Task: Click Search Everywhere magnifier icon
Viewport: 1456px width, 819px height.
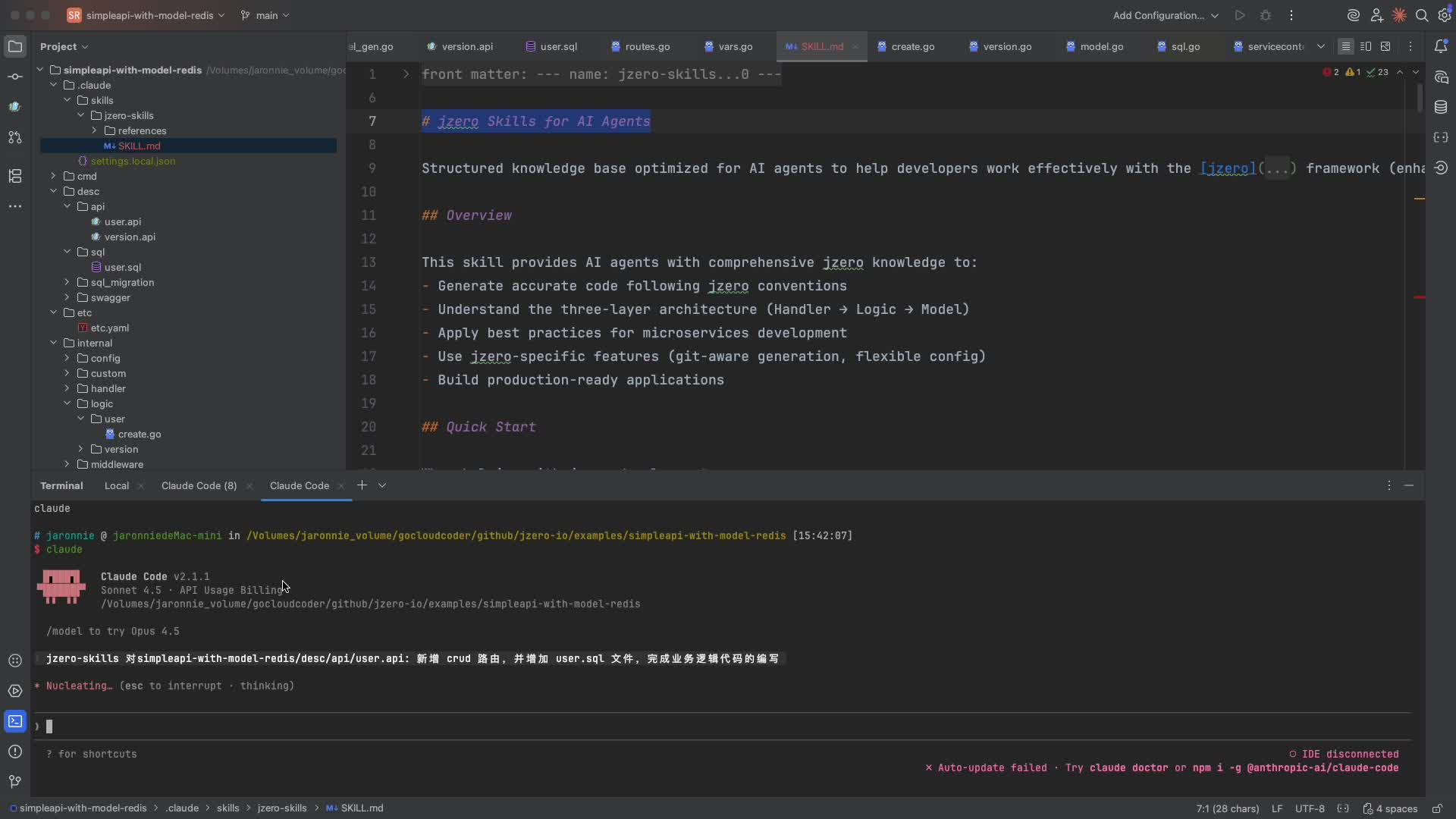Action: pos(1422,15)
